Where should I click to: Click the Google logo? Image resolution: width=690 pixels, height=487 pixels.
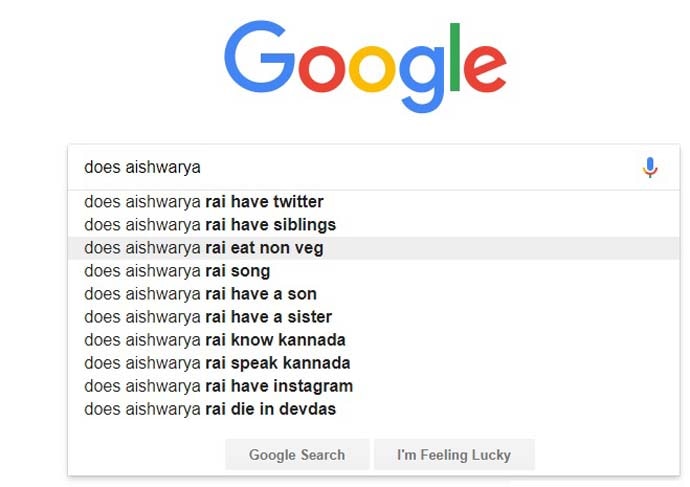click(365, 66)
